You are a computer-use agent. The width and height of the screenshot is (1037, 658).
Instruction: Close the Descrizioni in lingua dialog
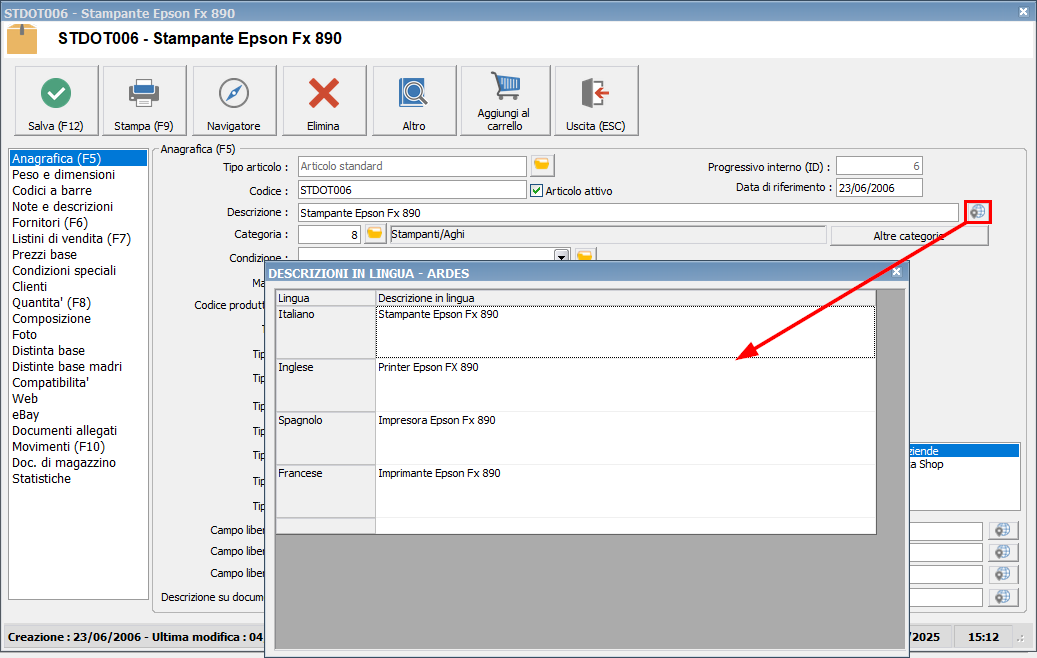point(896,272)
